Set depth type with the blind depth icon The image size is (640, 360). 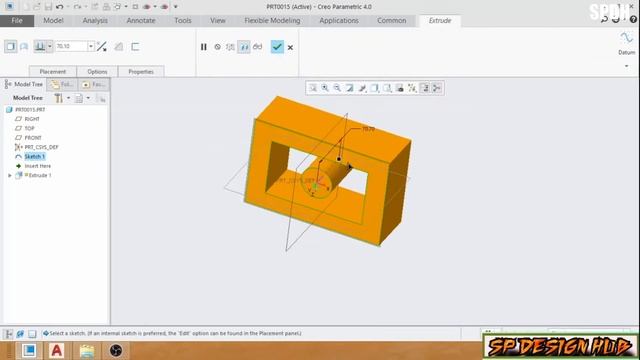click(40, 47)
